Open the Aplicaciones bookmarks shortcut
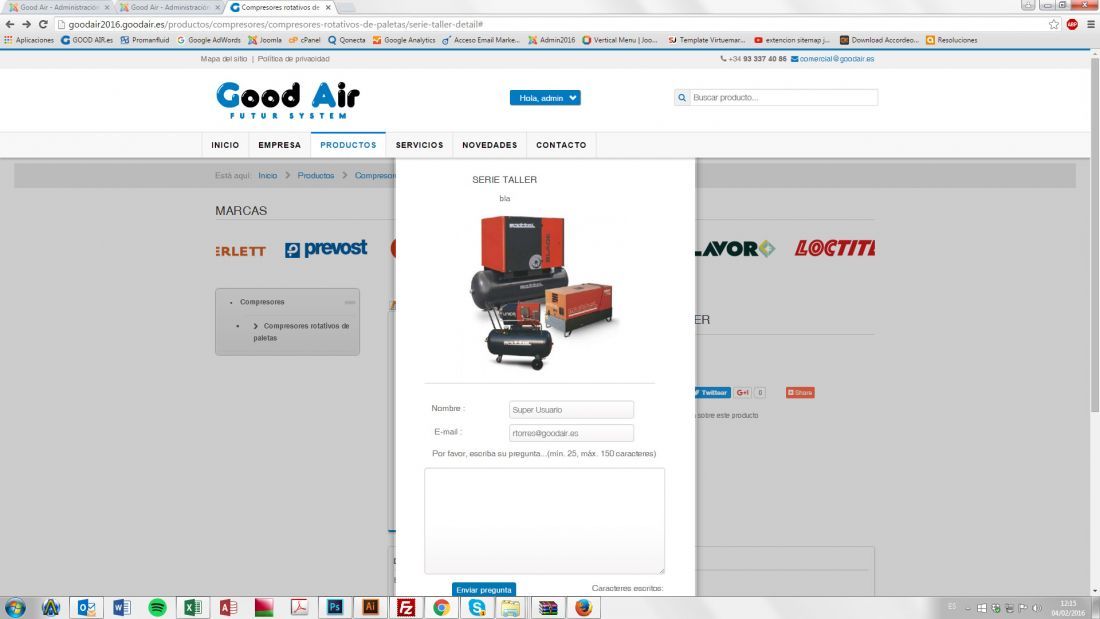The image size is (1100, 619). pos(29,40)
